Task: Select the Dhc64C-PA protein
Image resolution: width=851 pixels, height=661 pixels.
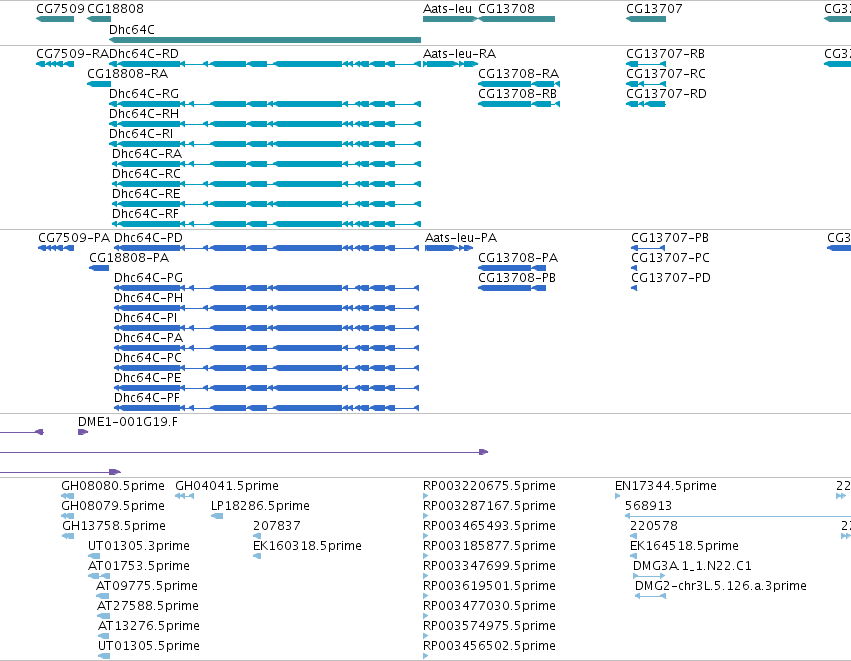Action: pyautogui.click(x=266, y=348)
